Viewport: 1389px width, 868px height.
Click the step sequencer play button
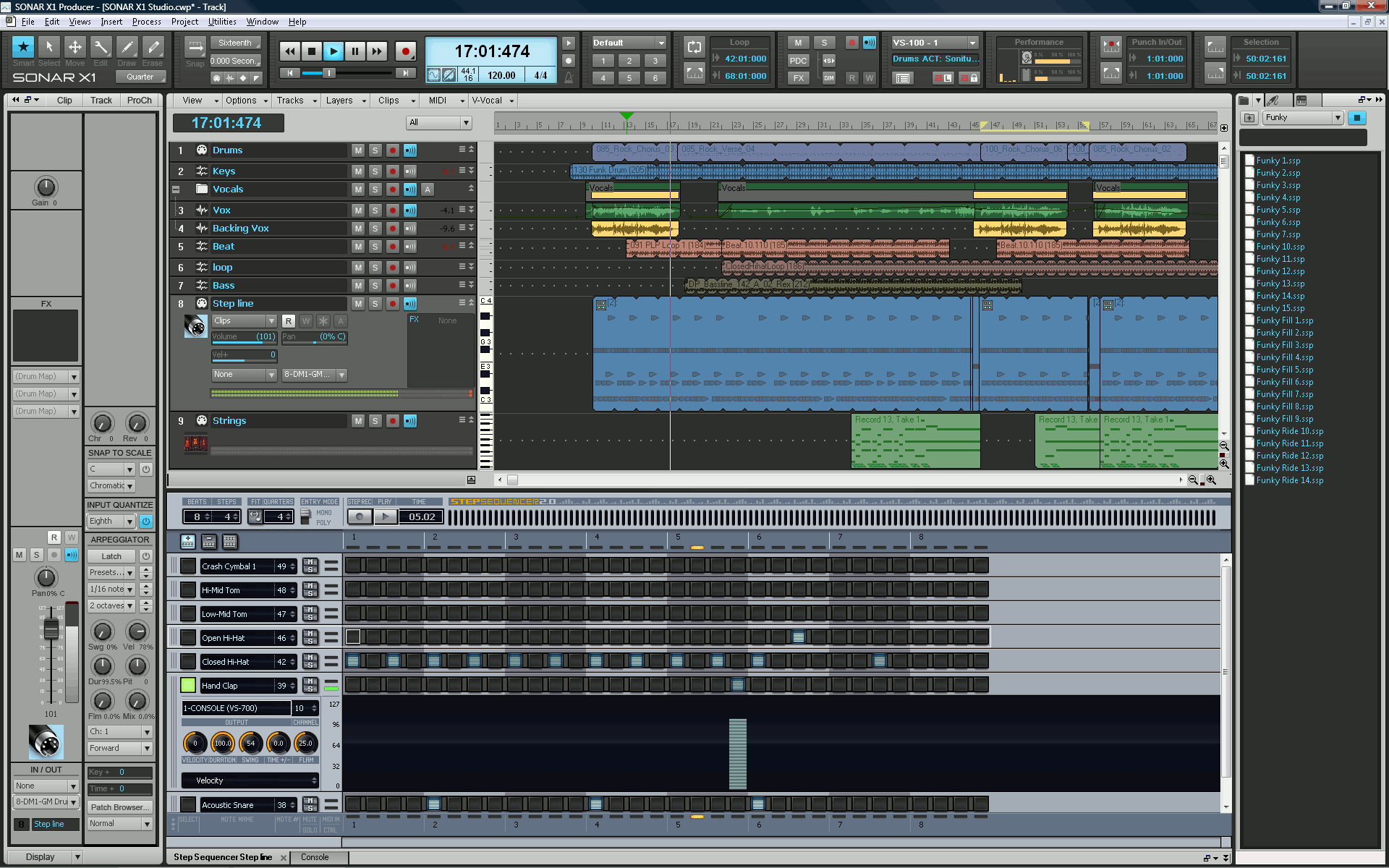pyautogui.click(x=386, y=516)
